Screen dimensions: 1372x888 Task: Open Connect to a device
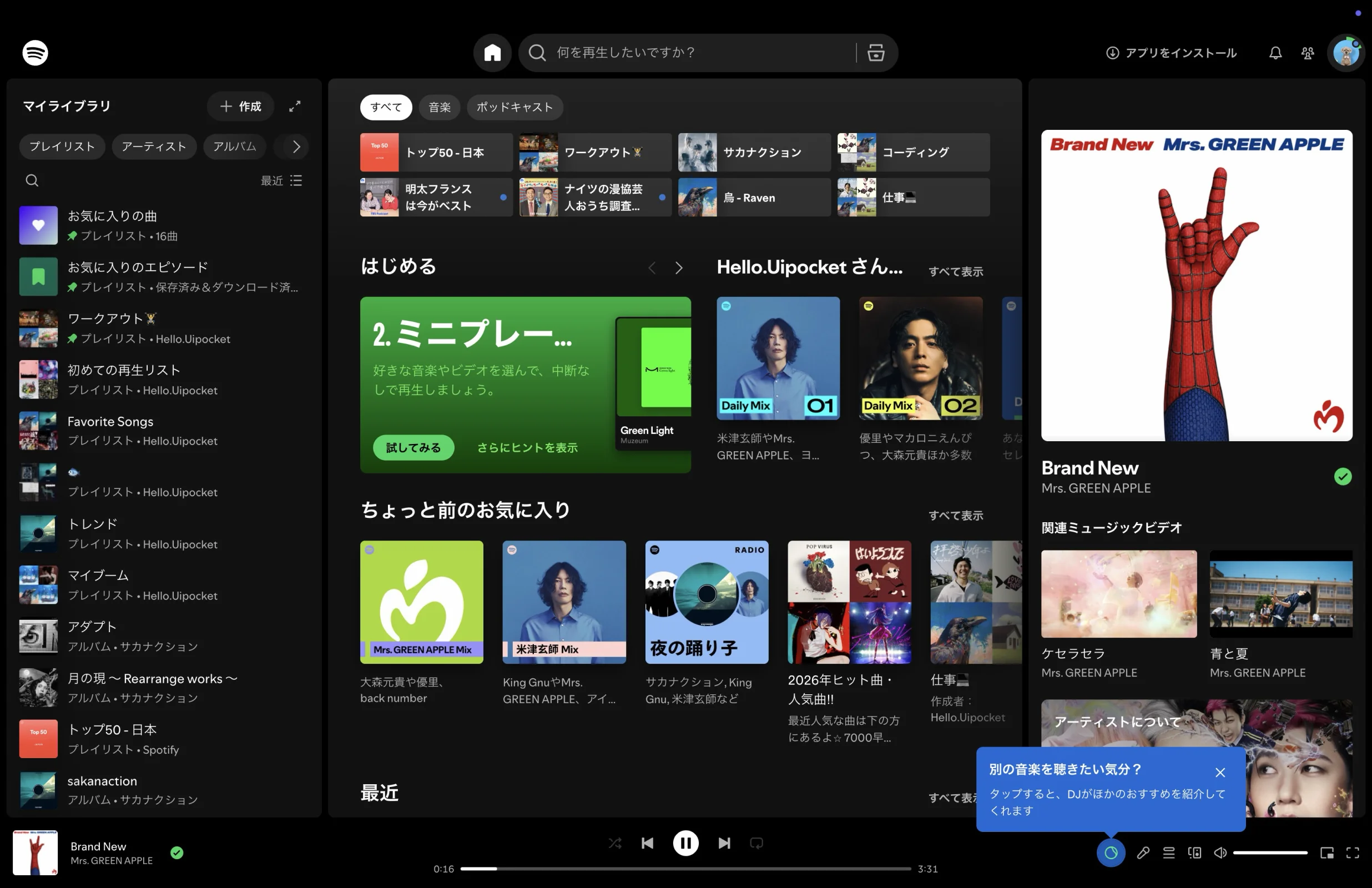(x=1194, y=852)
